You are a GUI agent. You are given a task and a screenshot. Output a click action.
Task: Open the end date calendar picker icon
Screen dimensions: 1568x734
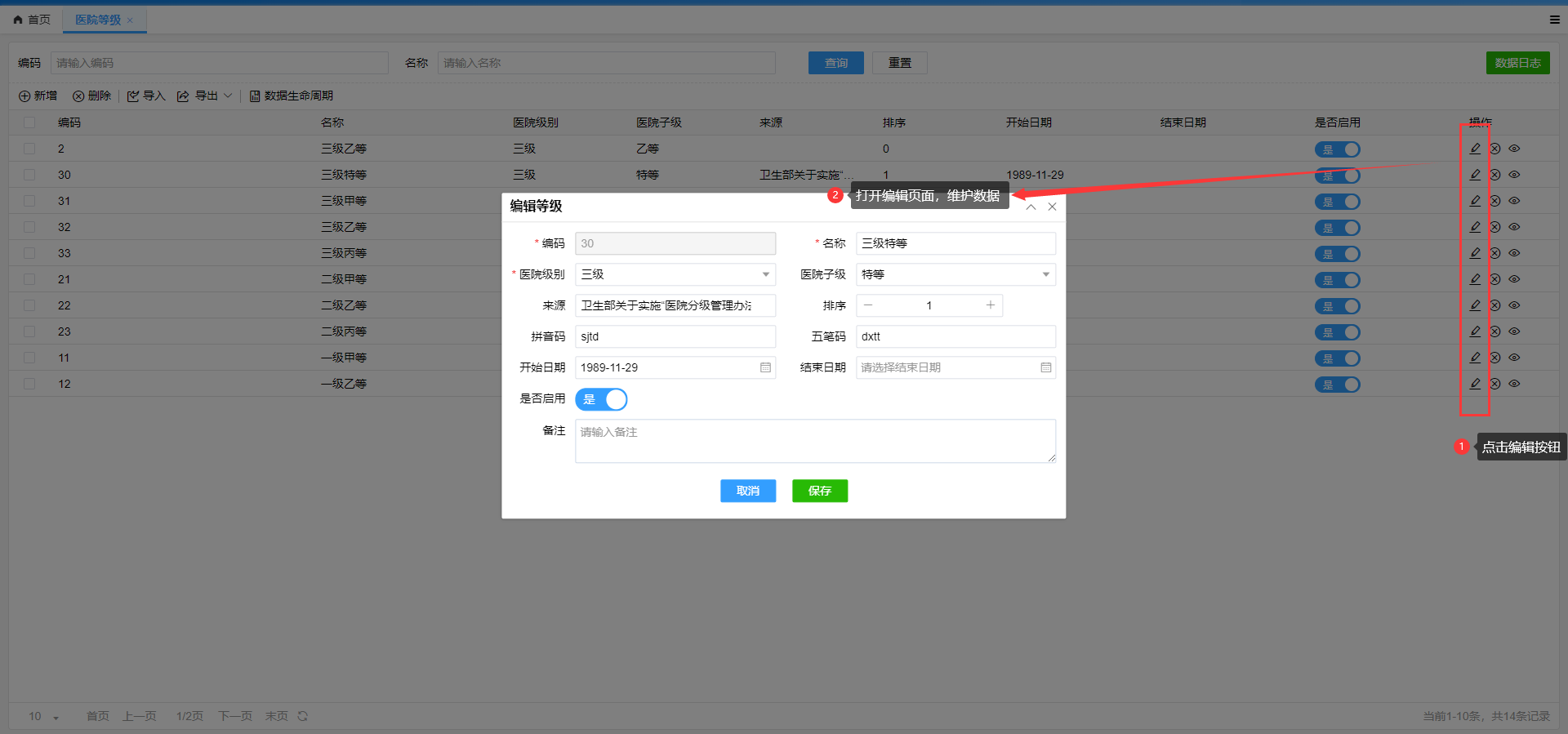coord(1045,367)
